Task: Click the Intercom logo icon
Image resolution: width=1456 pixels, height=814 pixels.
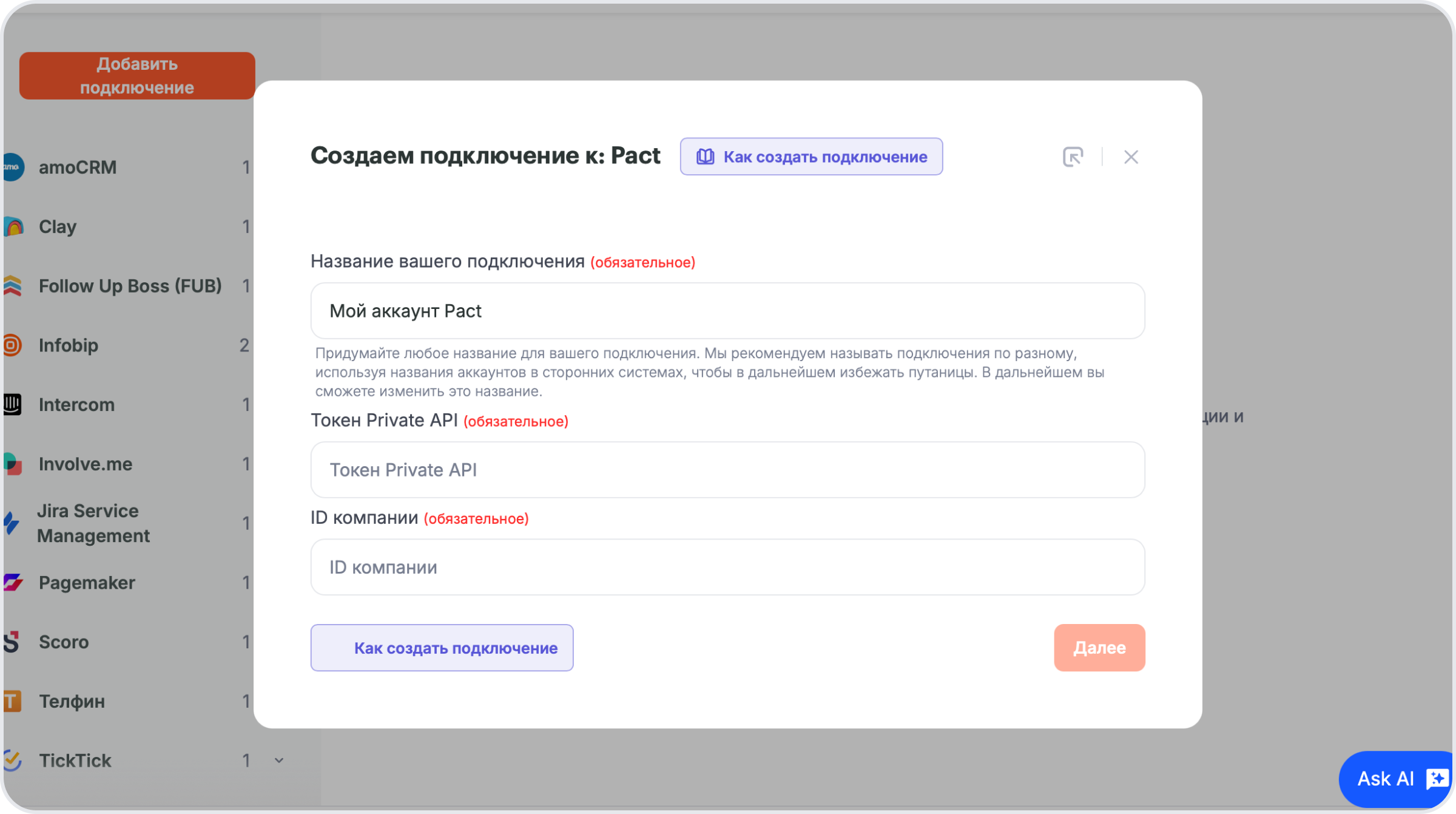Action: tap(12, 404)
